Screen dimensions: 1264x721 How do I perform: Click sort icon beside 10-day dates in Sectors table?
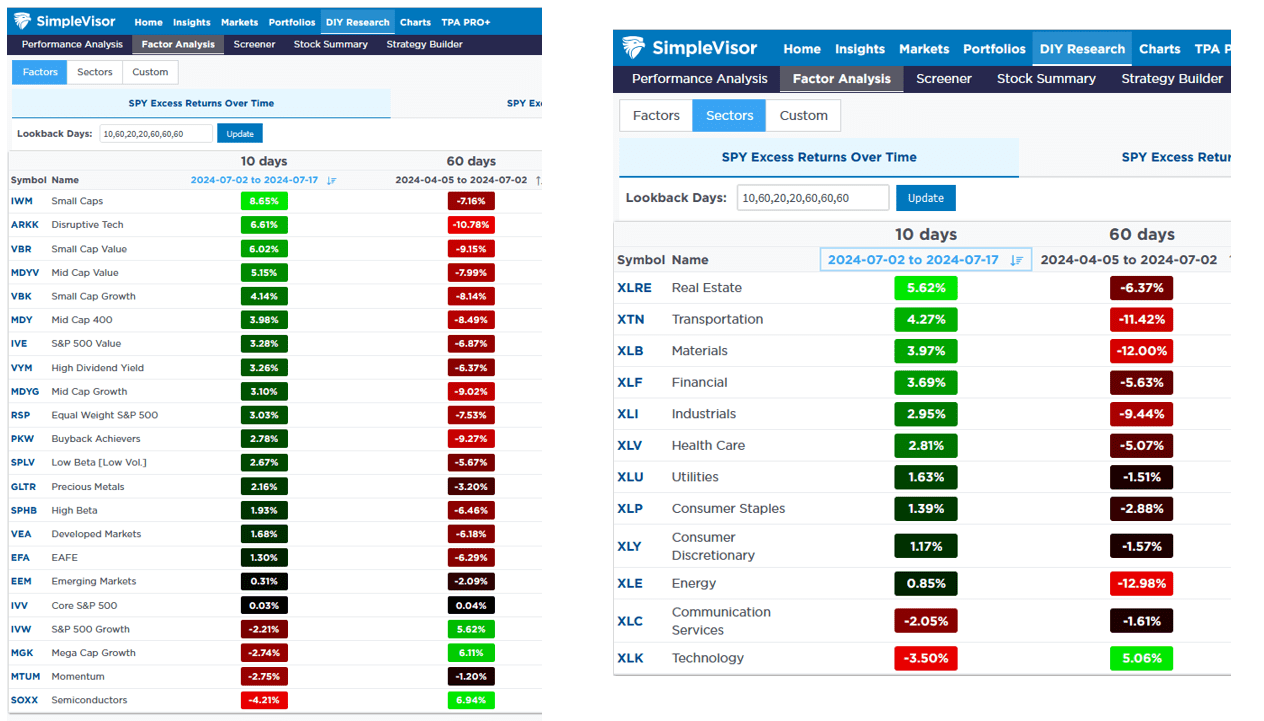(1017, 260)
